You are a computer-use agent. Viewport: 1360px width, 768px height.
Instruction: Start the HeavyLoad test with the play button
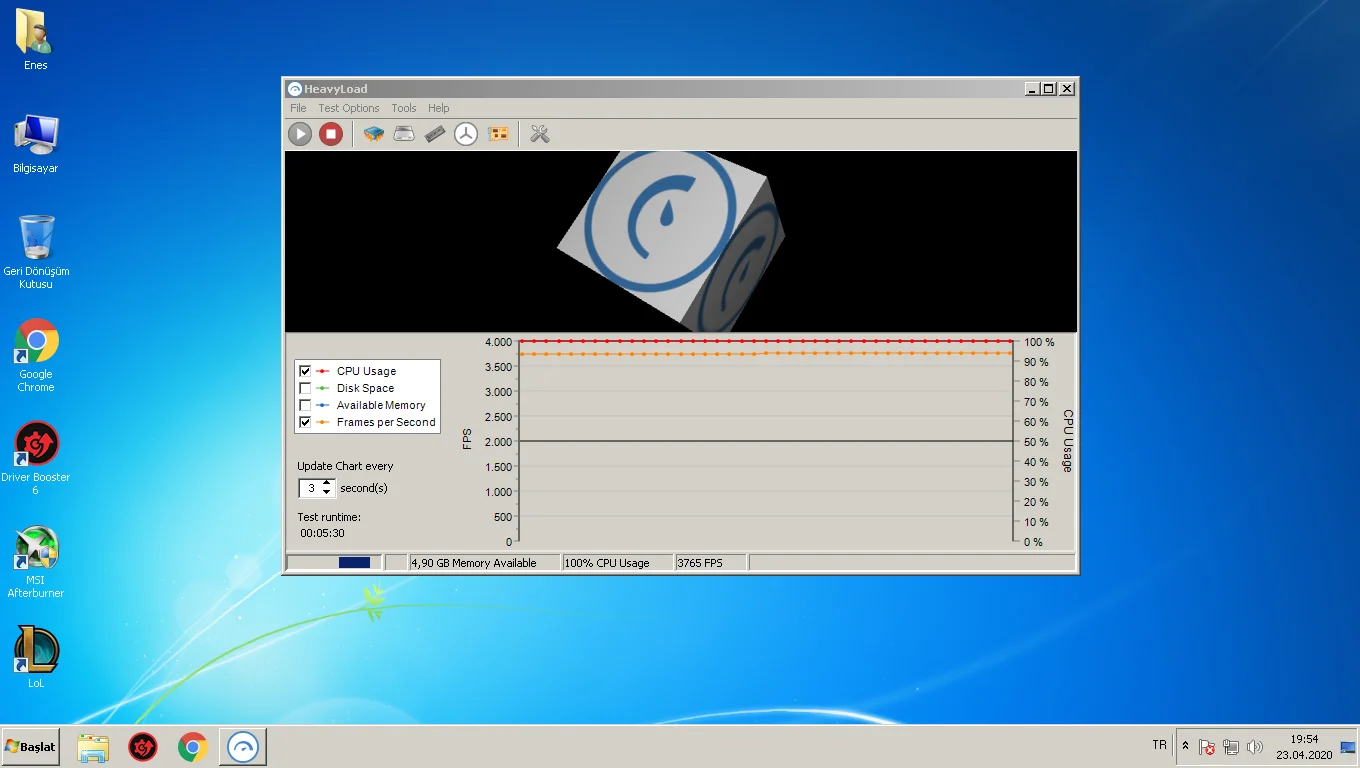coord(300,134)
